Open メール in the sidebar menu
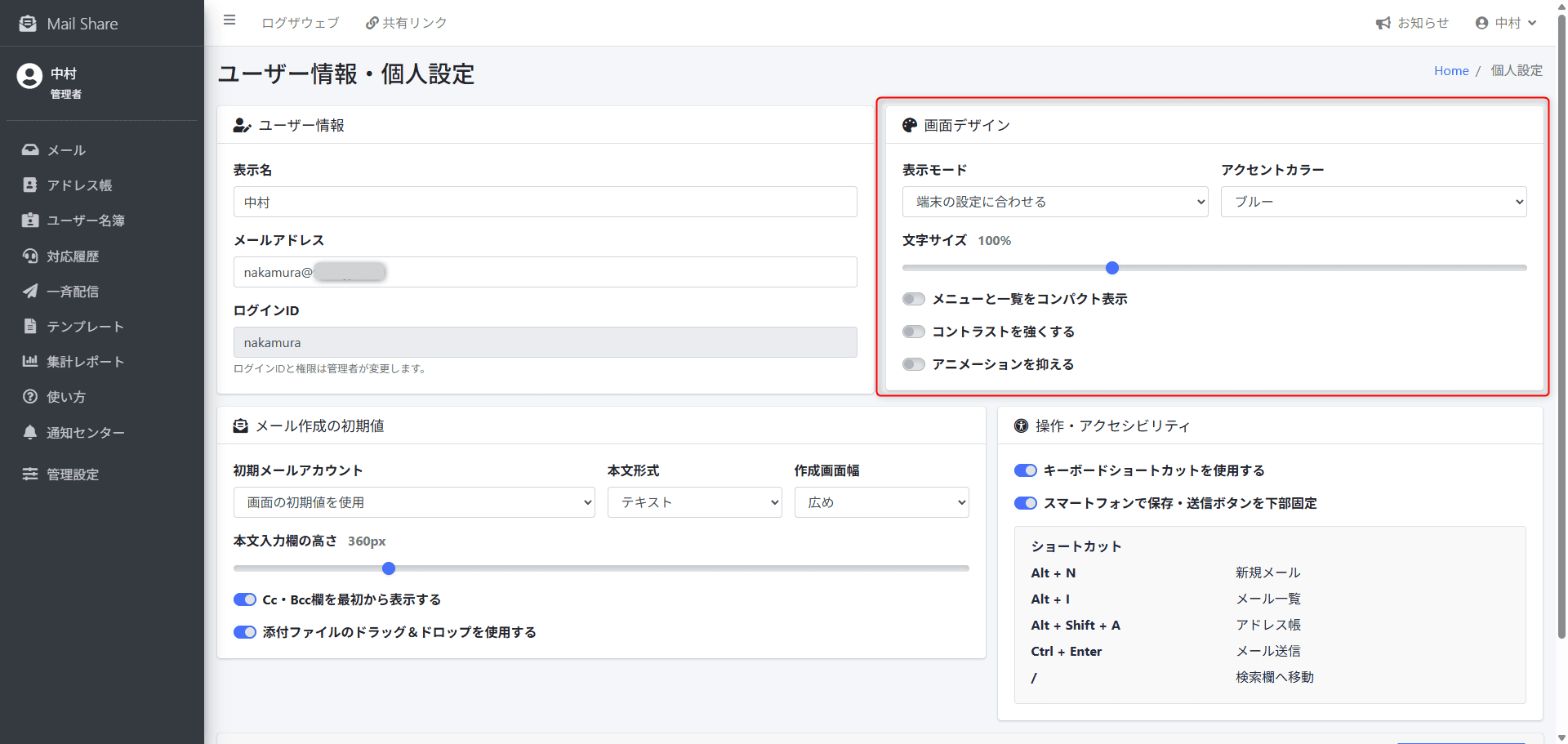This screenshot has height=744, width=1568. (x=102, y=150)
